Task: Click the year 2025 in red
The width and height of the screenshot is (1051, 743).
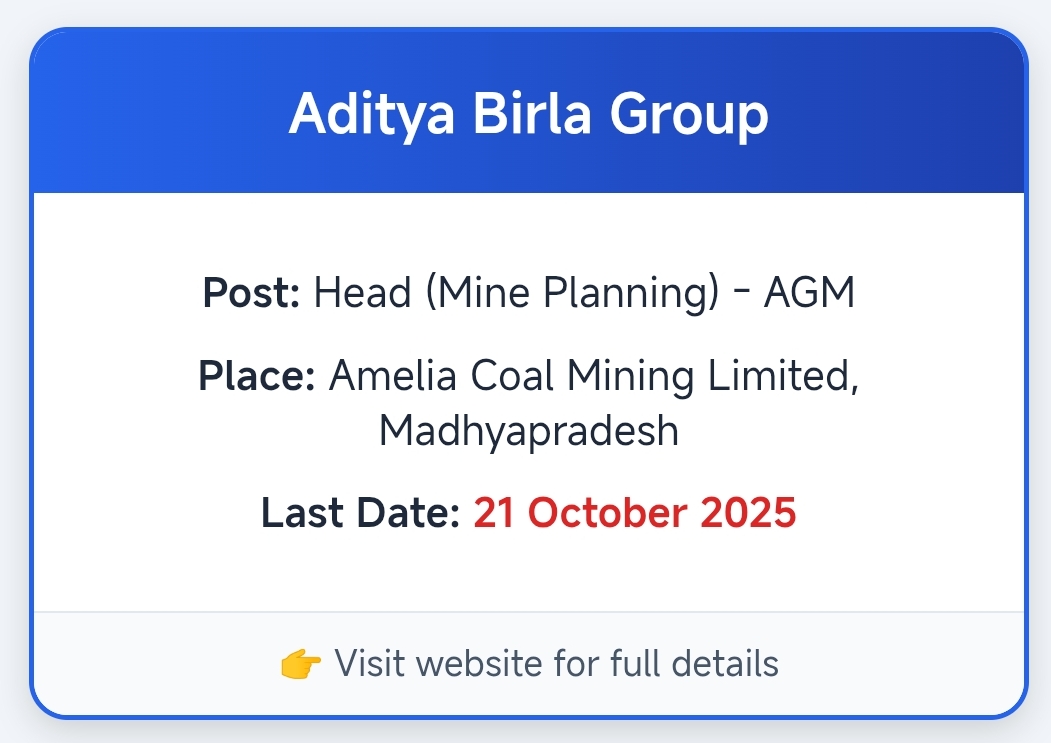Action: (x=748, y=513)
